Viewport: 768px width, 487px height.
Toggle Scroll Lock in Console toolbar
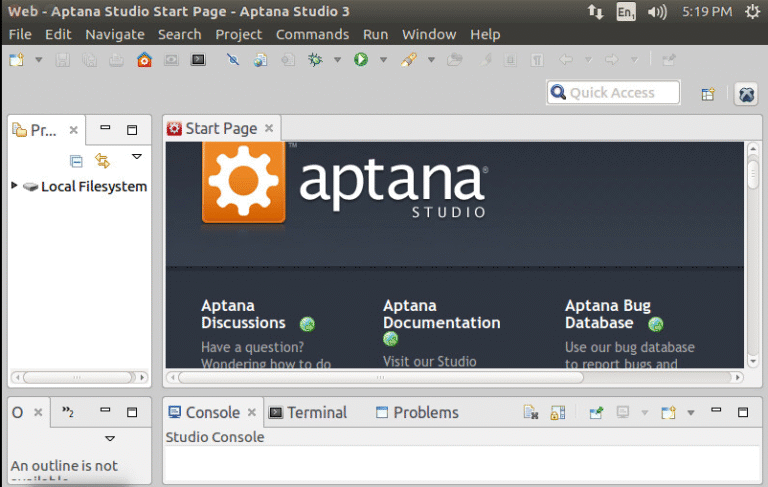click(x=558, y=413)
